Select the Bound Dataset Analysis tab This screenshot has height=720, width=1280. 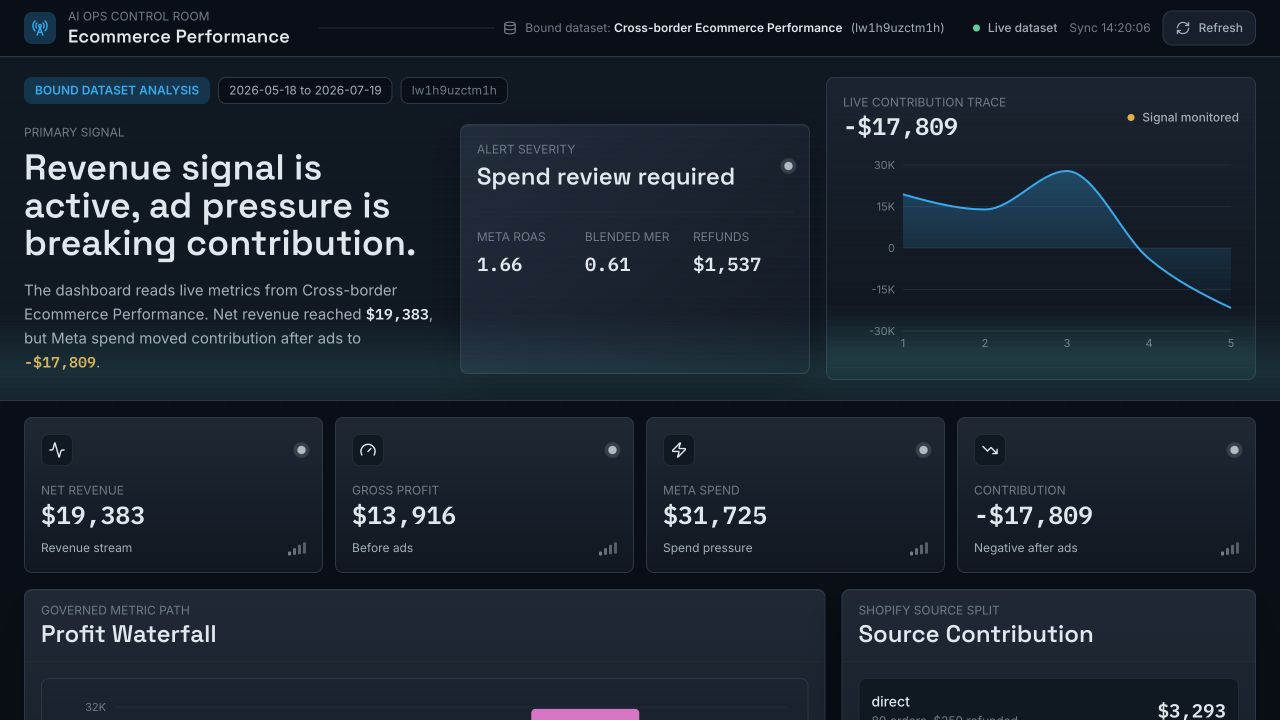pos(117,90)
